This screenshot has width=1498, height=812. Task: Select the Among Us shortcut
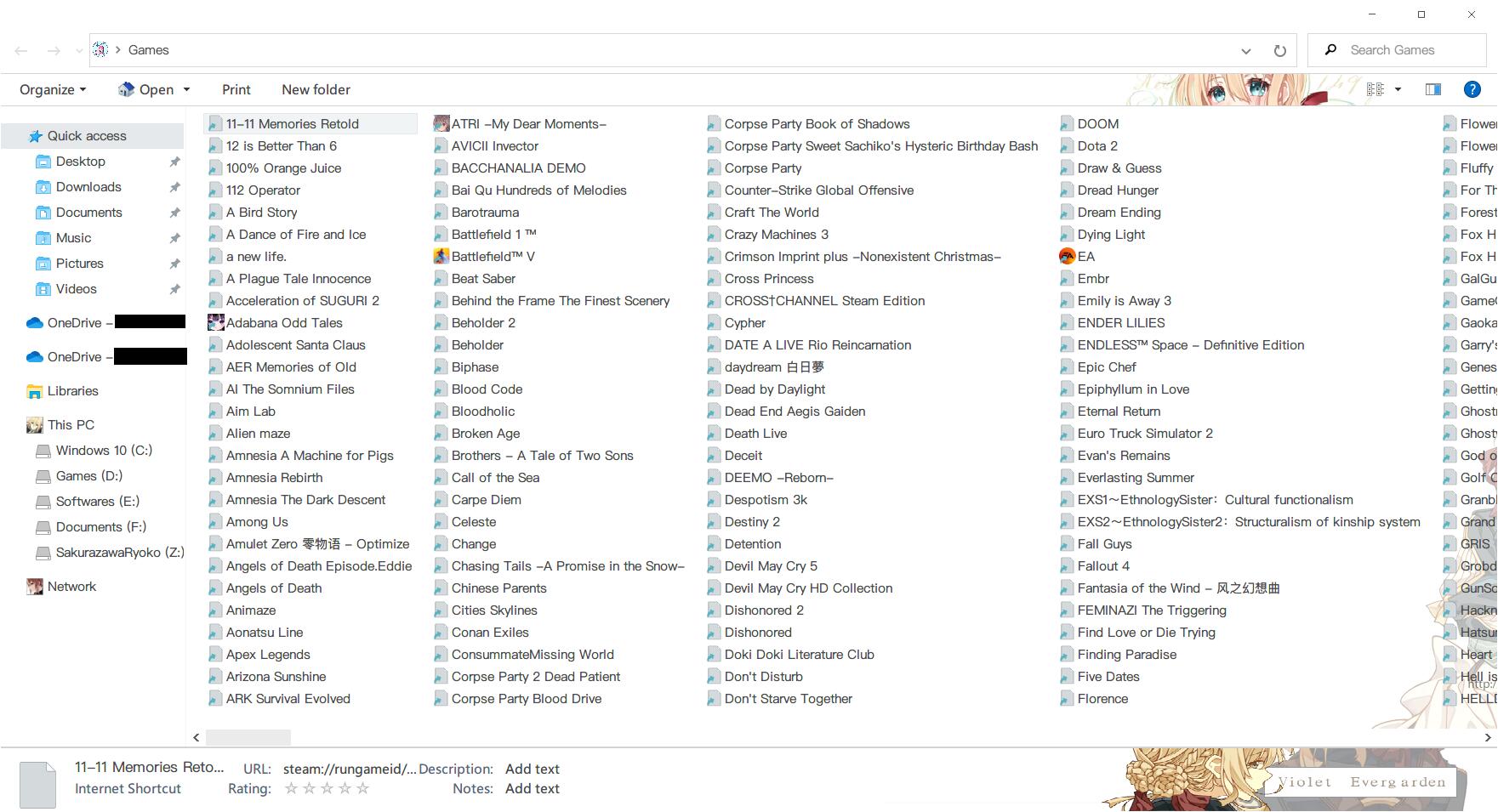click(x=257, y=522)
